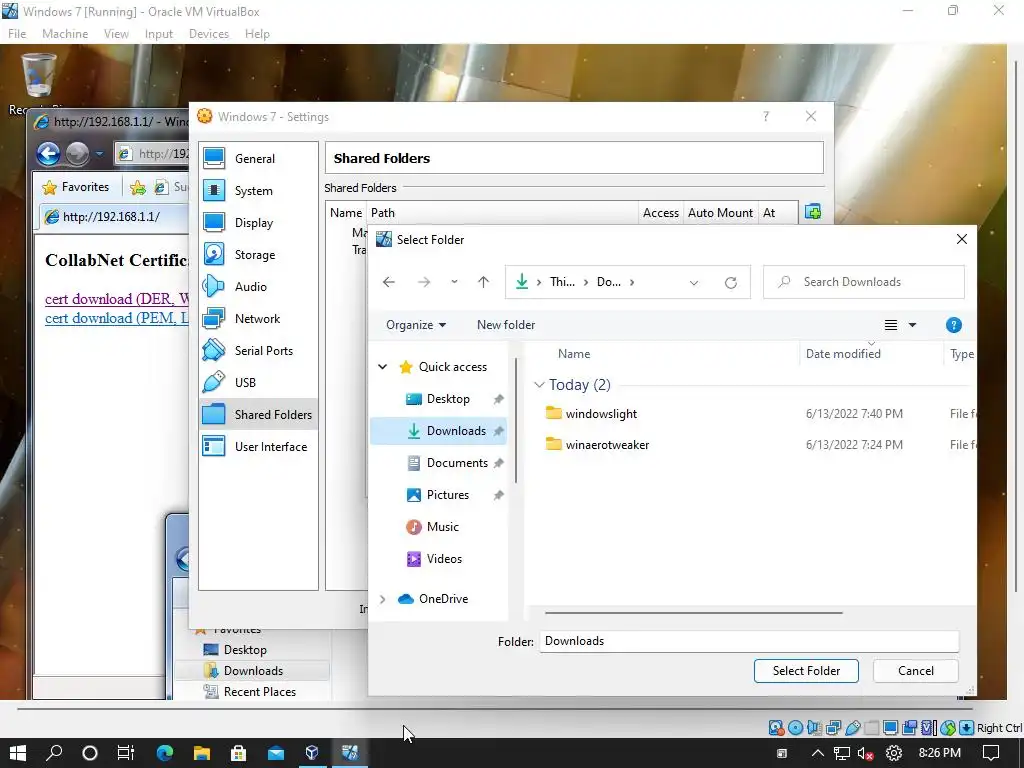Image resolution: width=1024 pixels, height=768 pixels.
Task: Open the VirtualBox Manager taskbar icon
Action: point(312,753)
